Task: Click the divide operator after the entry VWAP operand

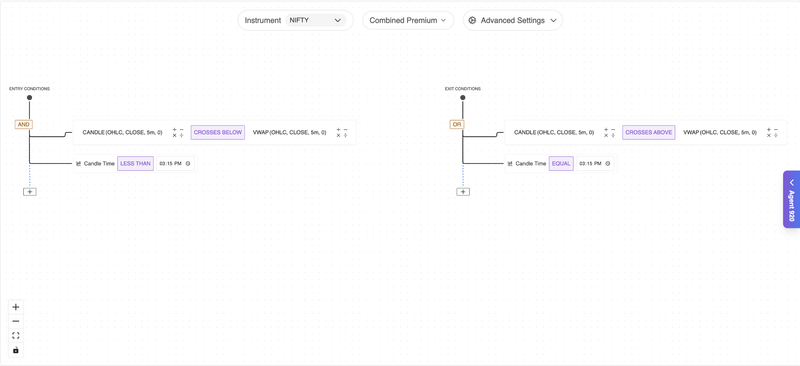Action: (345, 136)
